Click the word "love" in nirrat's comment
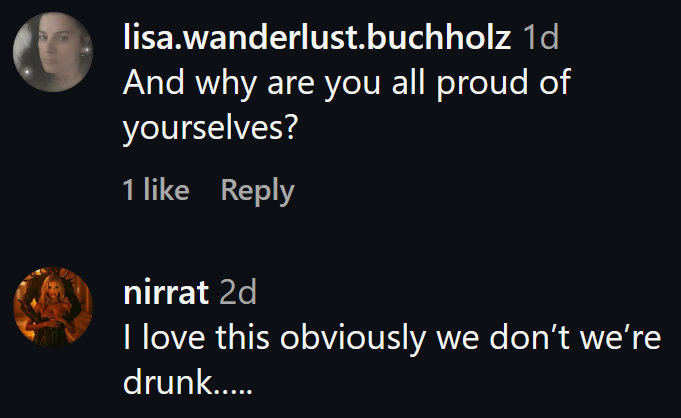 (x=170, y=338)
